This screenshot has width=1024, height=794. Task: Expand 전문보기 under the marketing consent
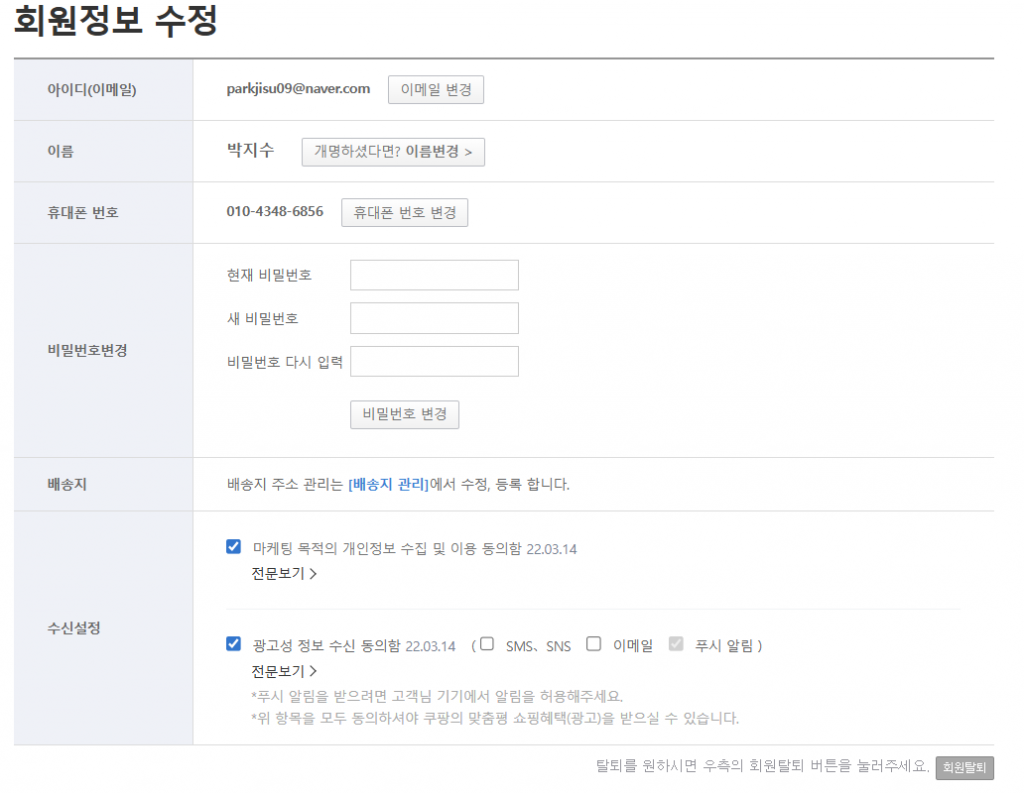(x=284, y=574)
